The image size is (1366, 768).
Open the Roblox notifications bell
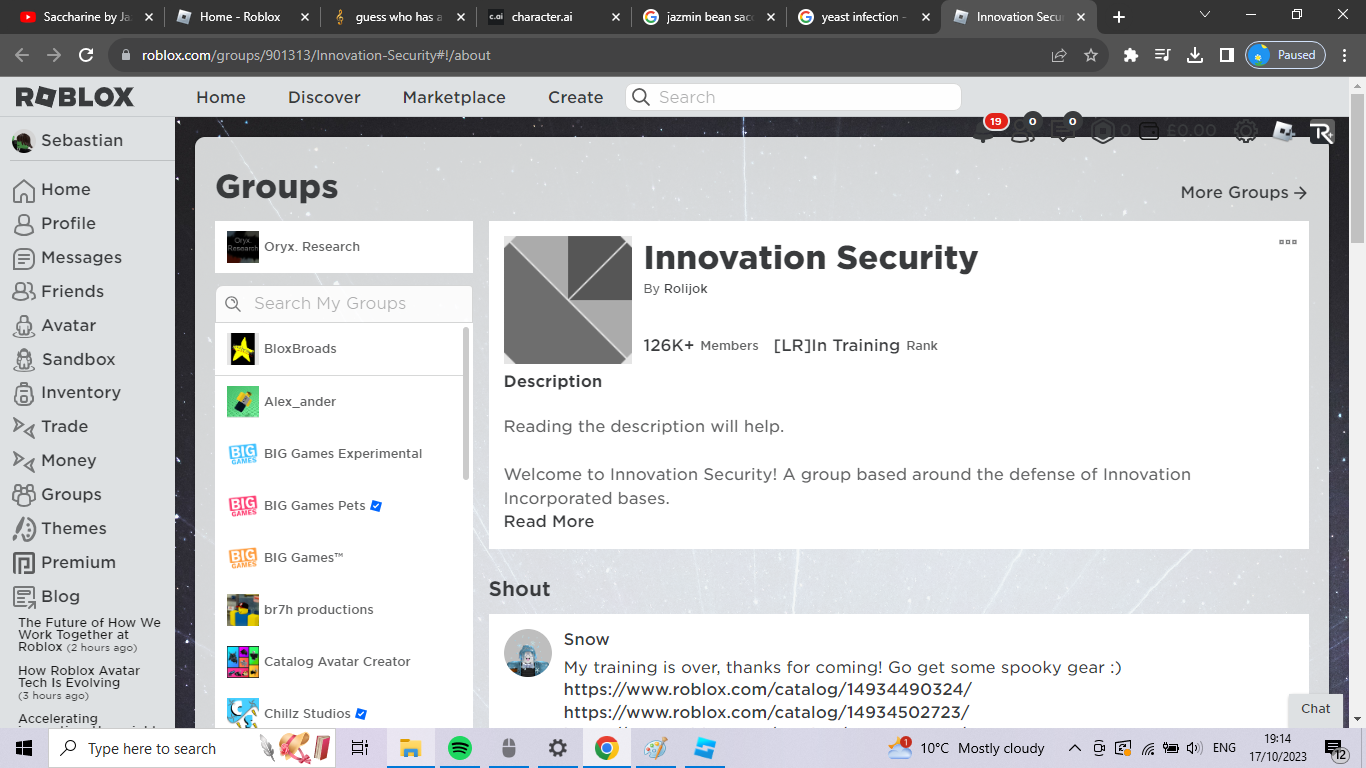[x=984, y=131]
